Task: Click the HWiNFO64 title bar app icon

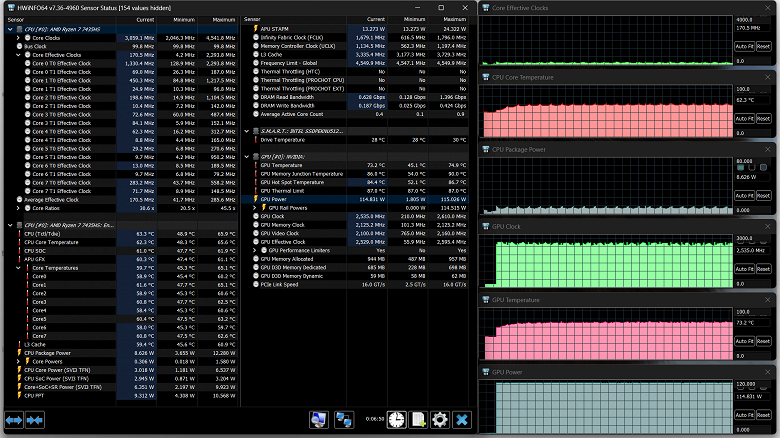Action: click(10, 8)
